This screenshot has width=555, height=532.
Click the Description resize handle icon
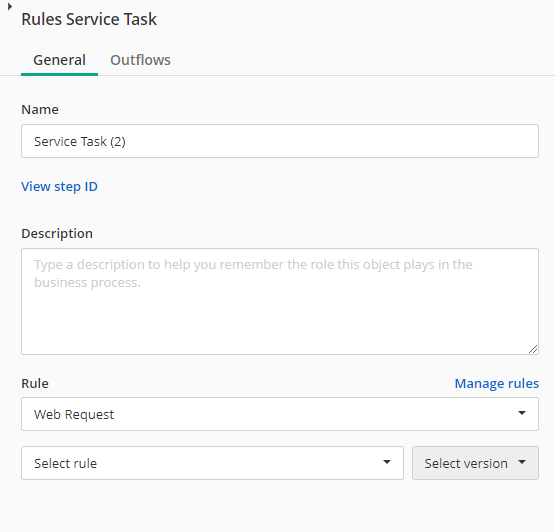(533, 349)
